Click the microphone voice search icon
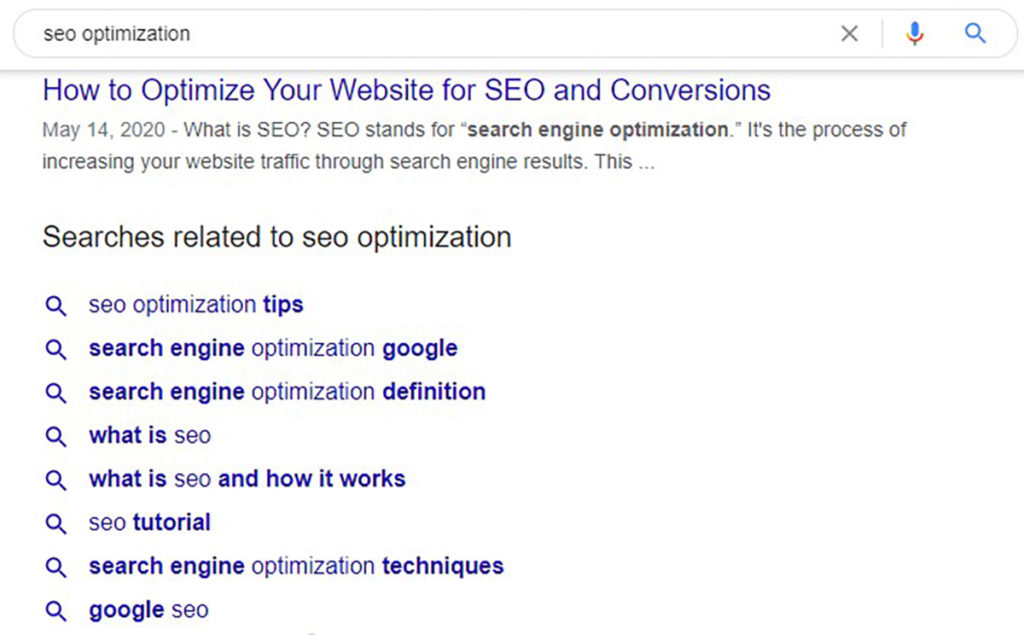Screen dimensions: 1024x635 click(914, 33)
